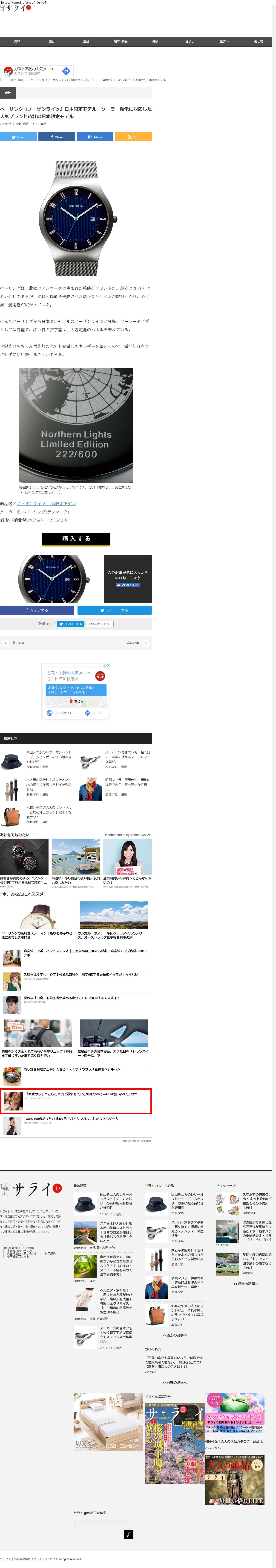Open related article with wooden watches thumbnail

(x=11, y=789)
